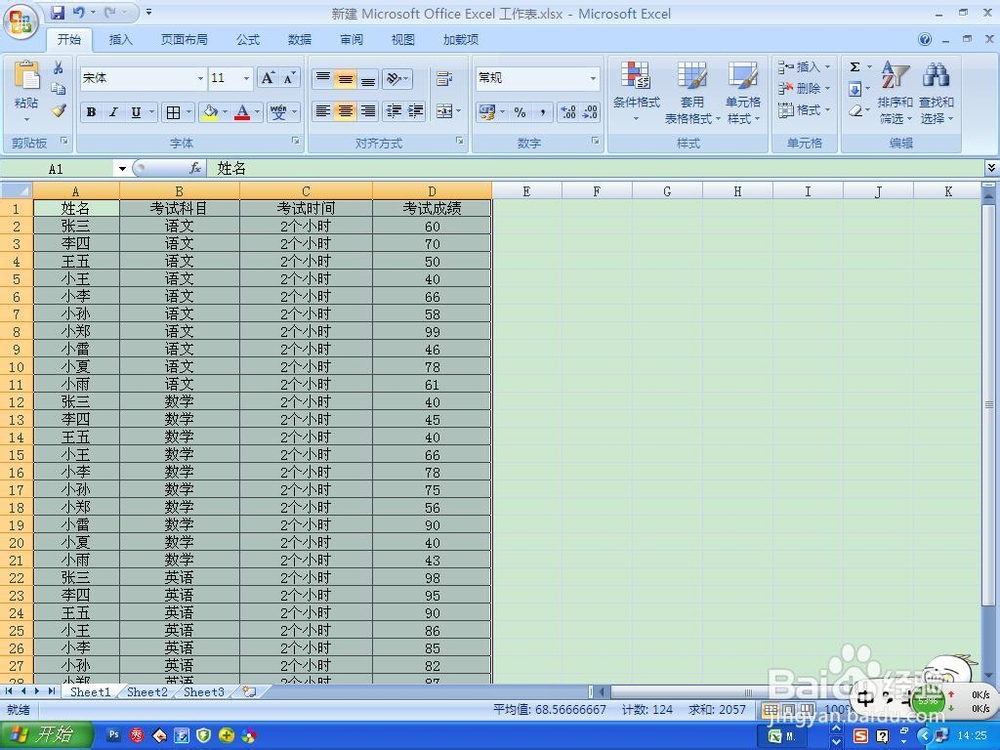Screen dimensions: 1000x750
Task: Open Excel Help question mark
Action: [x=925, y=40]
